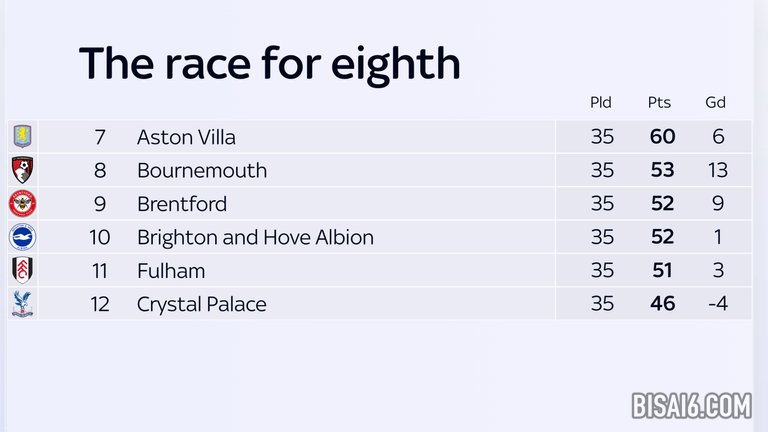Click the Crystal Palace eagle crest
The height and width of the screenshot is (432, 768).
(23, 304)
